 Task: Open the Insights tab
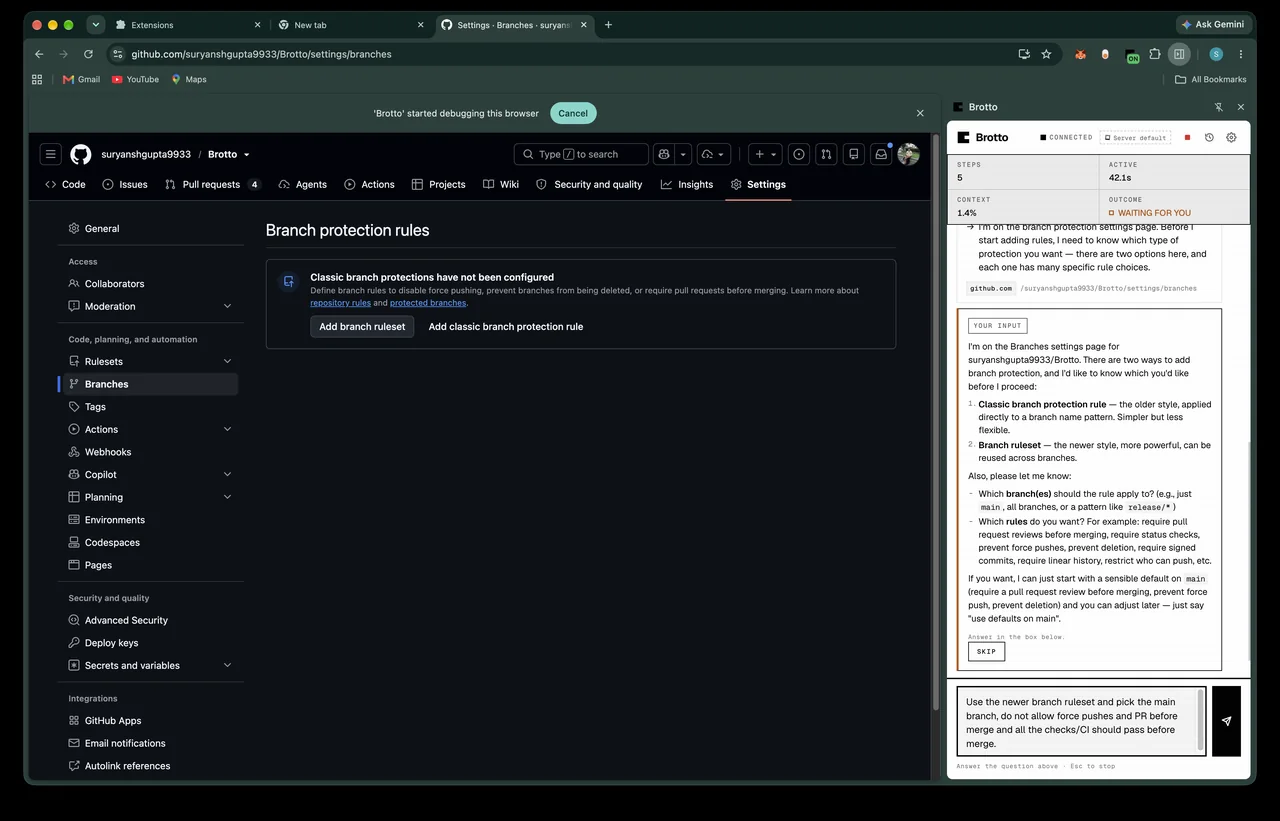coord(687,184)
